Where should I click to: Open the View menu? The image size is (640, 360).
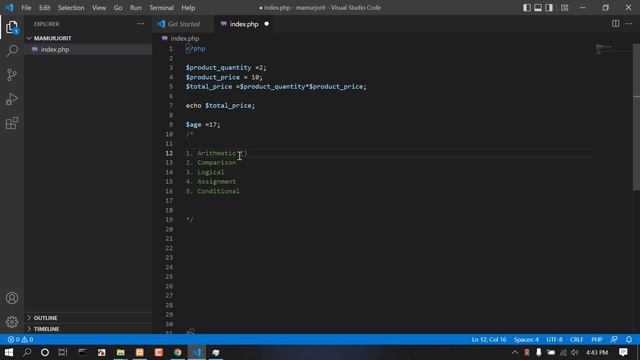[x=99, y=8]
